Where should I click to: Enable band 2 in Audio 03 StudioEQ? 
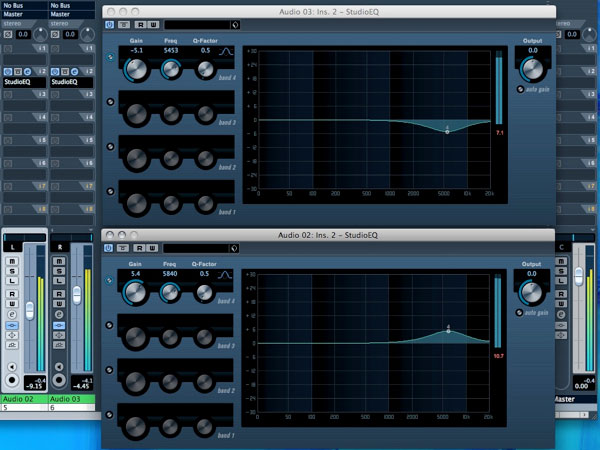[110, 147]
